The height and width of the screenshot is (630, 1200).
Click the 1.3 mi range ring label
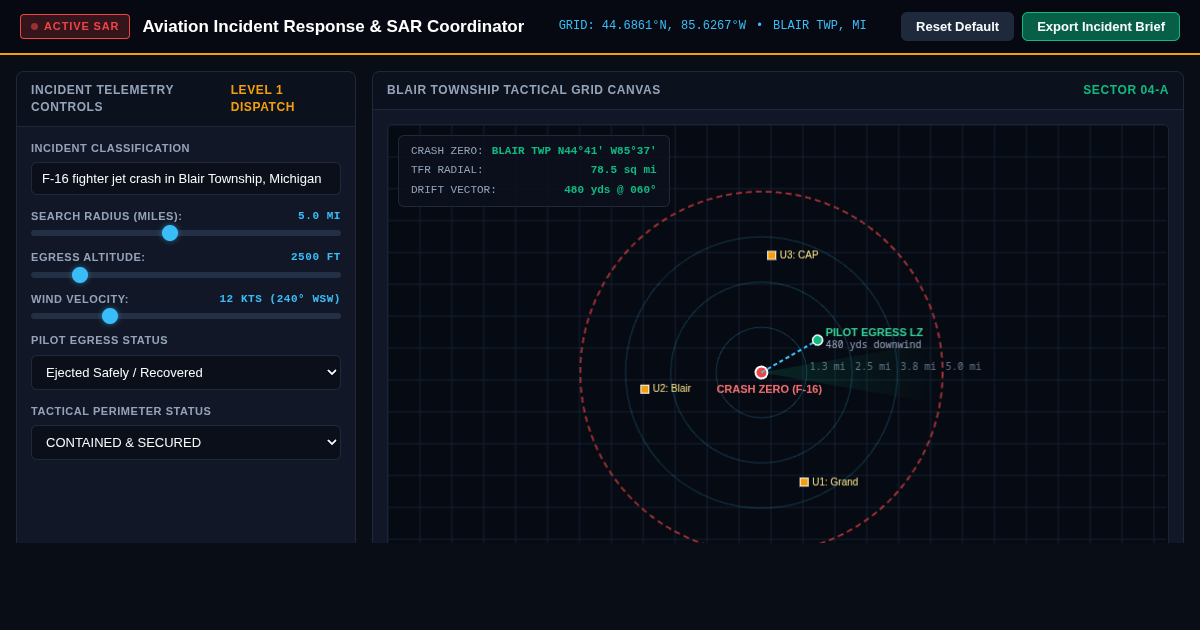coord(827,367)
